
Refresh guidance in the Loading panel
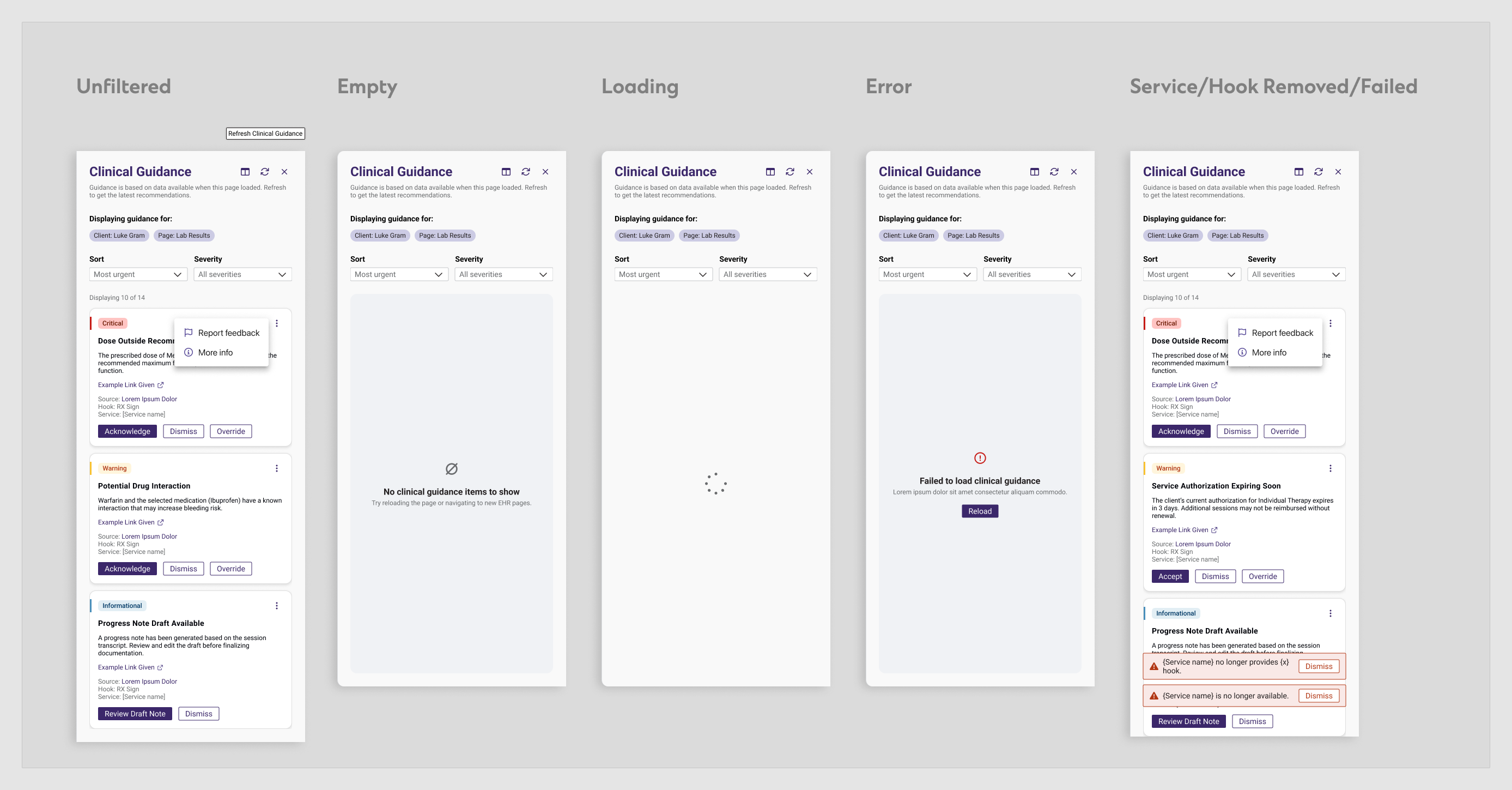(x=790, y=172)
